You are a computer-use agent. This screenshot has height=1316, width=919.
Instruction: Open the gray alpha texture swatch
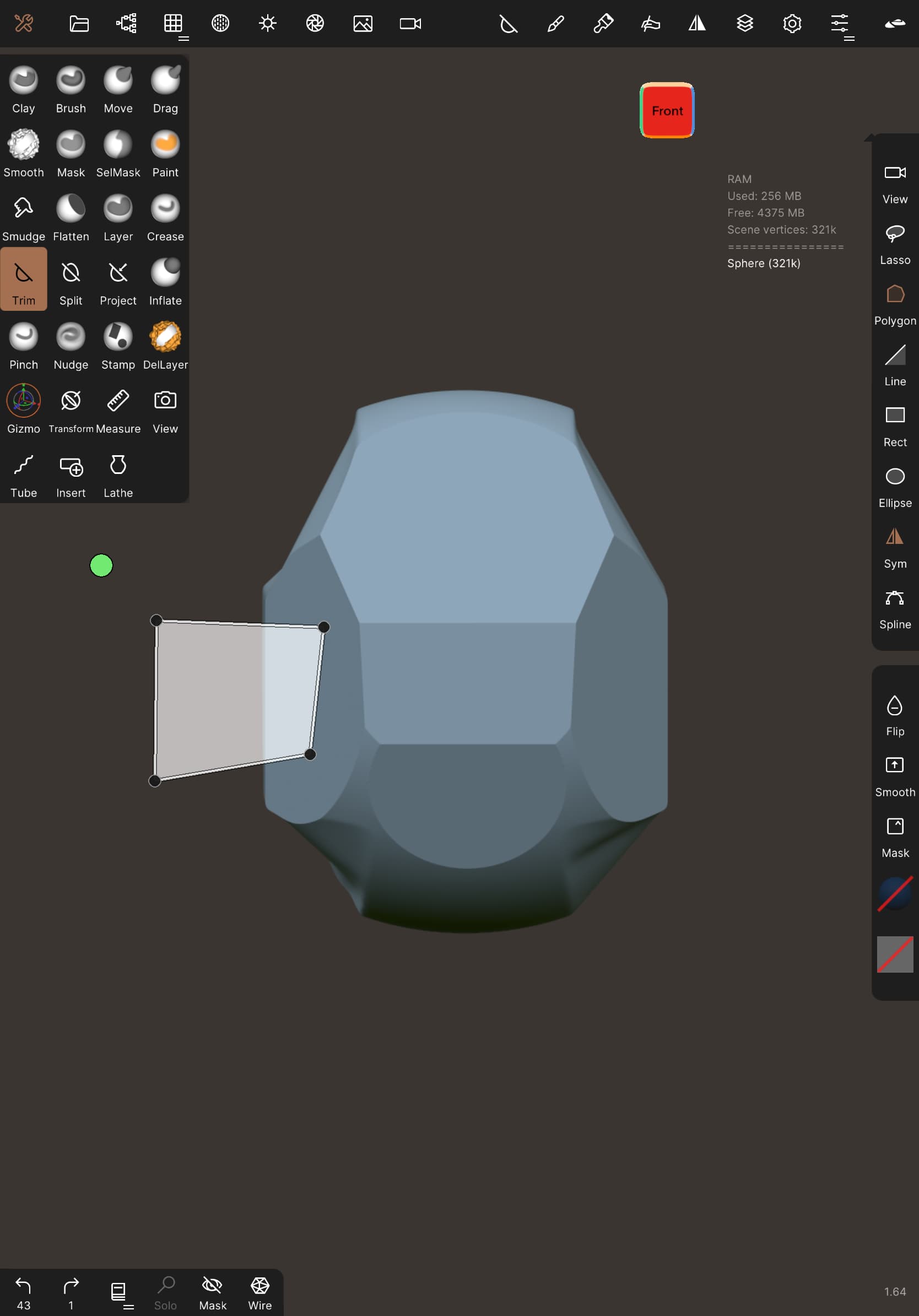pyautogui.click(x=895, y=954)
